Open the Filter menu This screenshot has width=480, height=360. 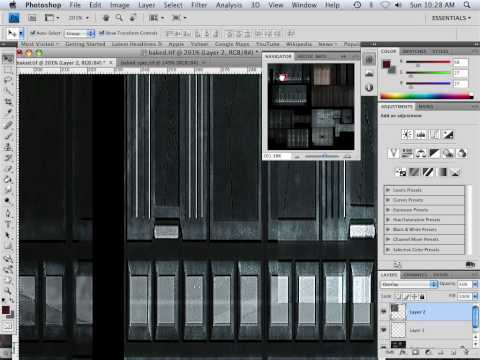pos(199,5)
